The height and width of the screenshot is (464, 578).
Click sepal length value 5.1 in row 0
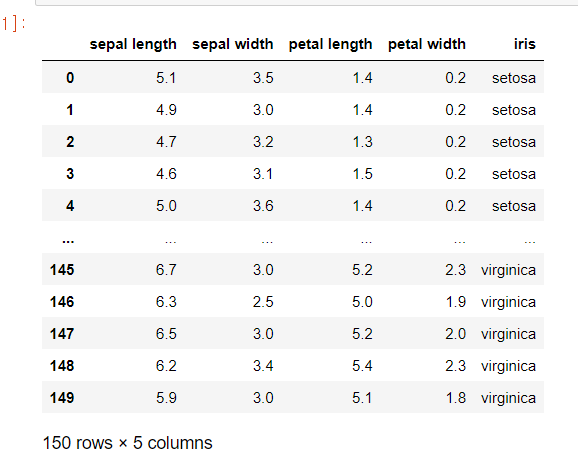click(x=166, y=78)
